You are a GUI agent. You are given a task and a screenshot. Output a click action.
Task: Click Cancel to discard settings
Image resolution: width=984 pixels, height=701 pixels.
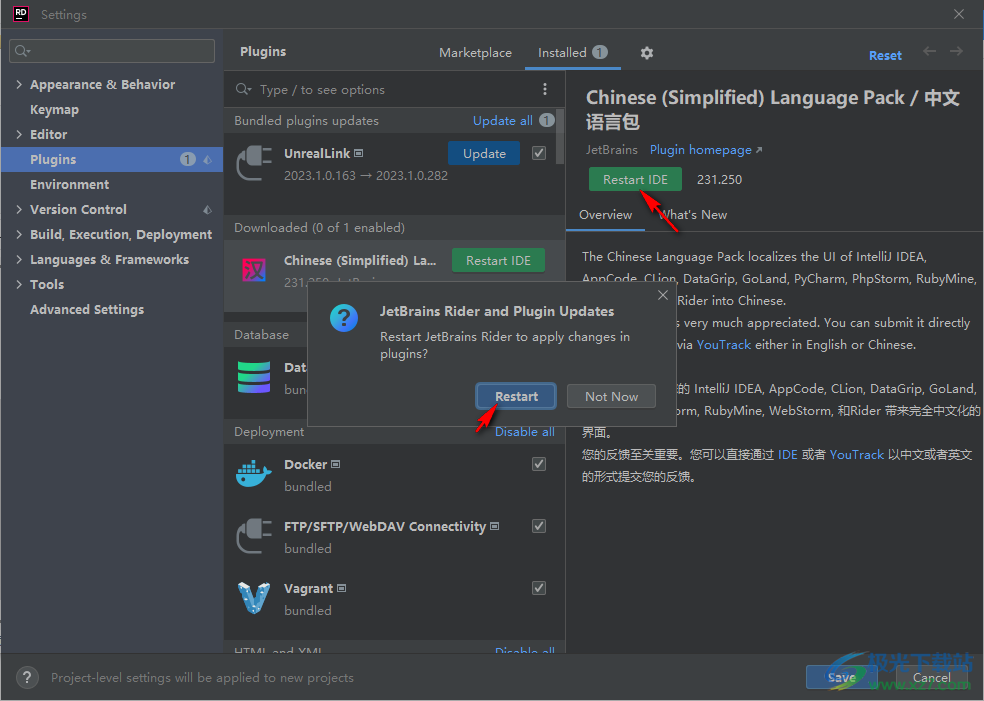point(931,678)
